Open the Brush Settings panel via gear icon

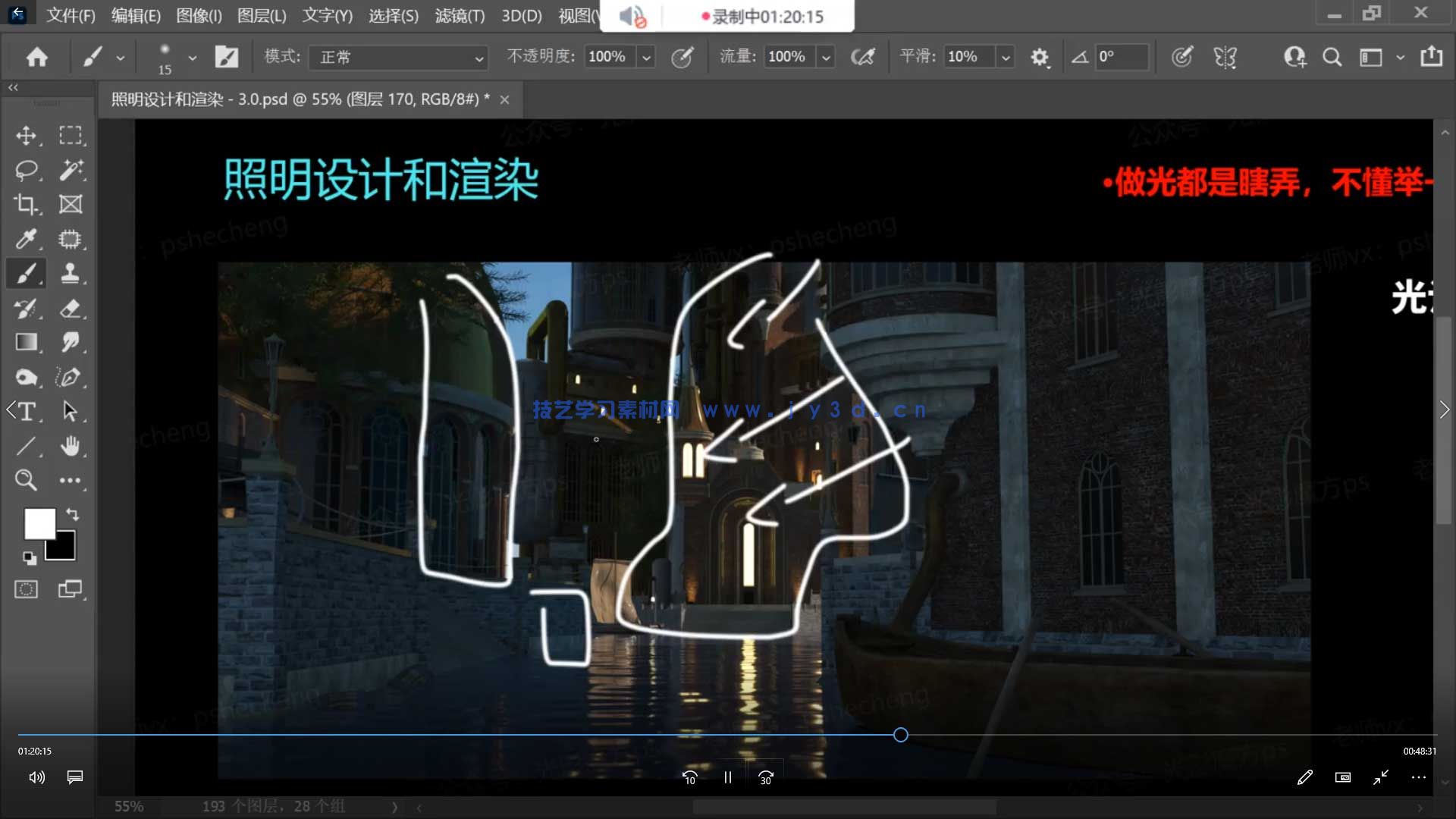1040,56
